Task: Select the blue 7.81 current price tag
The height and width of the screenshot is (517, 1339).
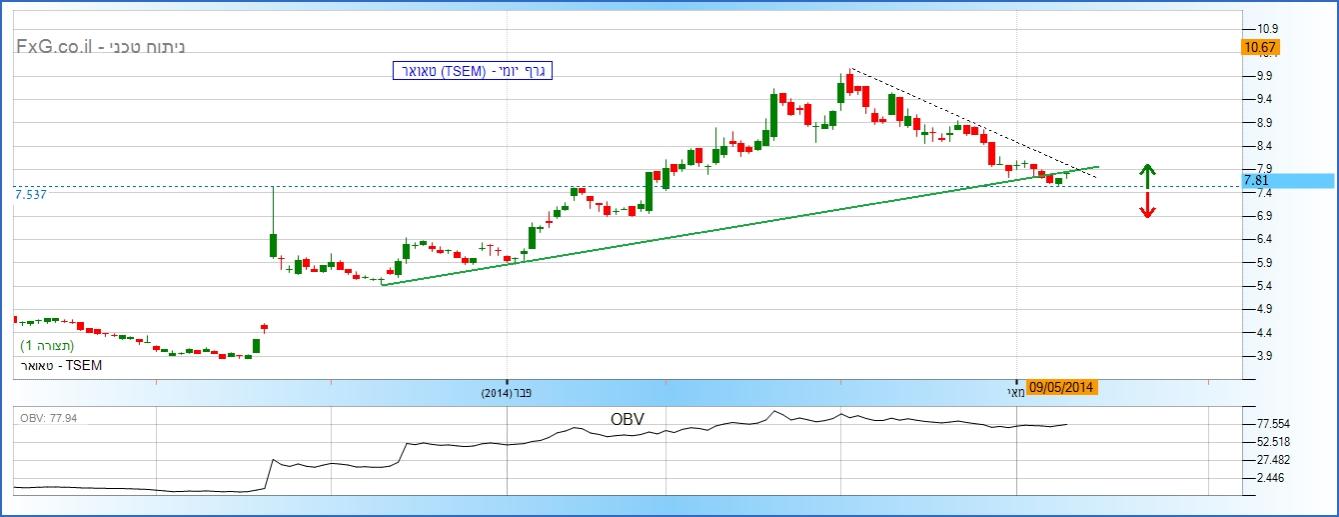Action: click(x=1256, y=181)
